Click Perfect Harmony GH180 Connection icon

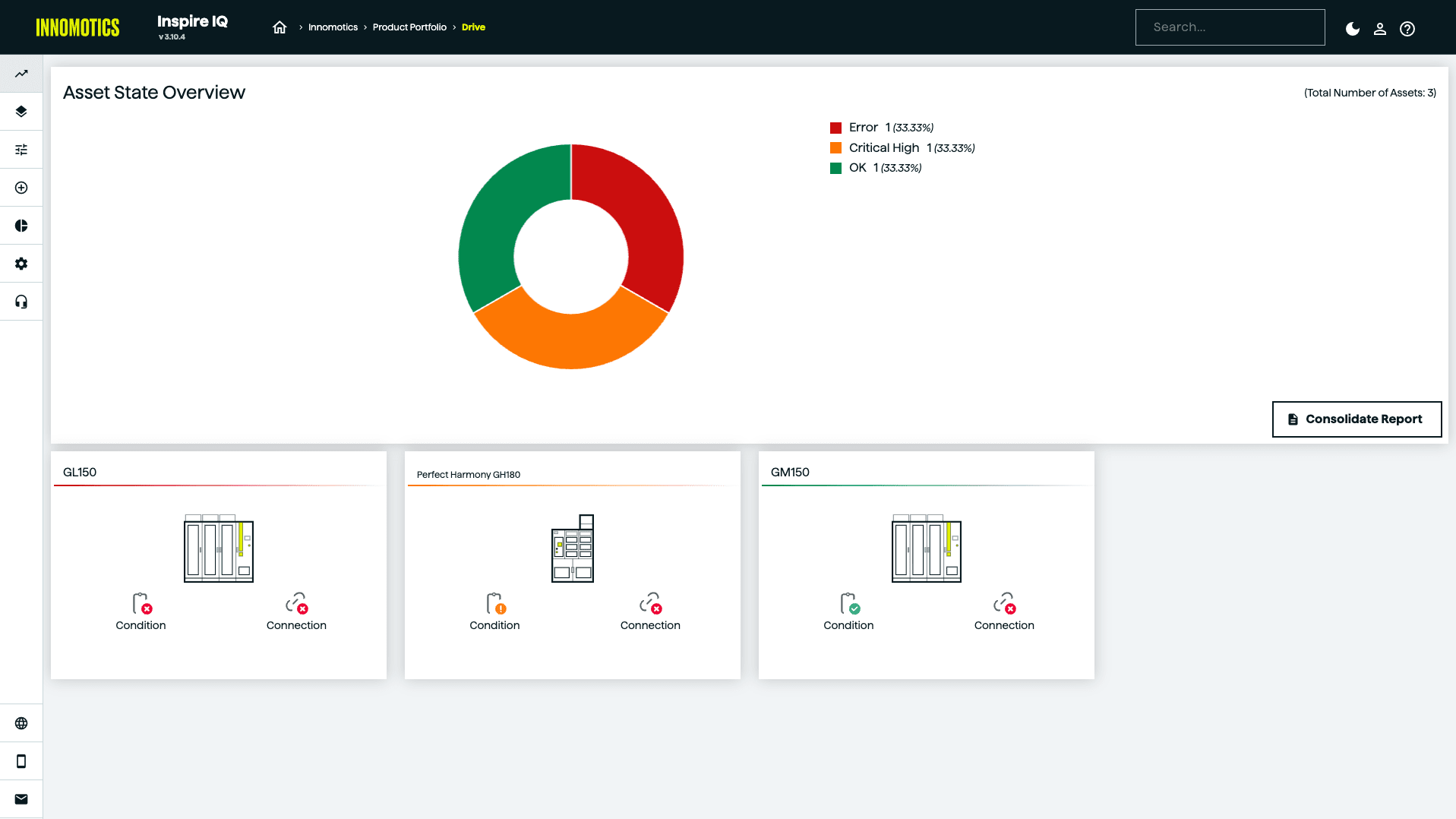651,604
